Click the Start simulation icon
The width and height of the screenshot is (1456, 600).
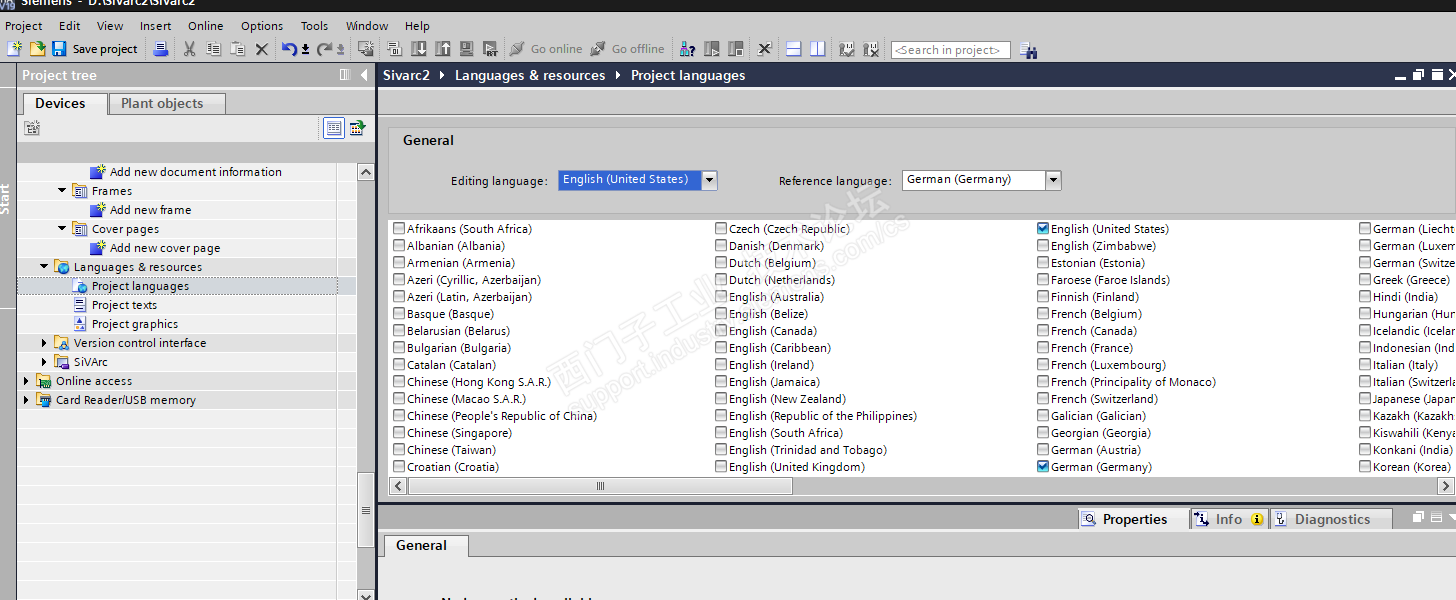466,49
